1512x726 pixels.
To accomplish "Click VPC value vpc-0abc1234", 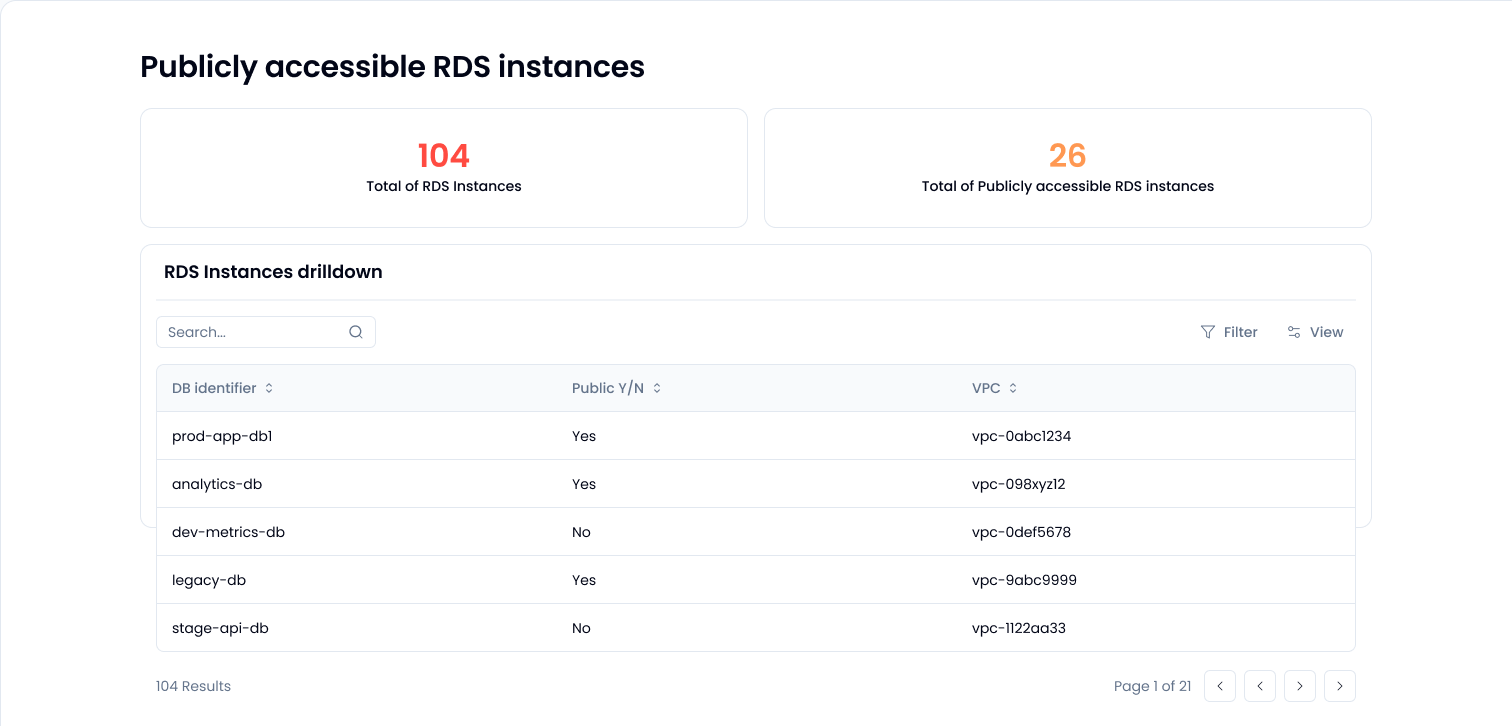I will click(x=1021, y=436).
